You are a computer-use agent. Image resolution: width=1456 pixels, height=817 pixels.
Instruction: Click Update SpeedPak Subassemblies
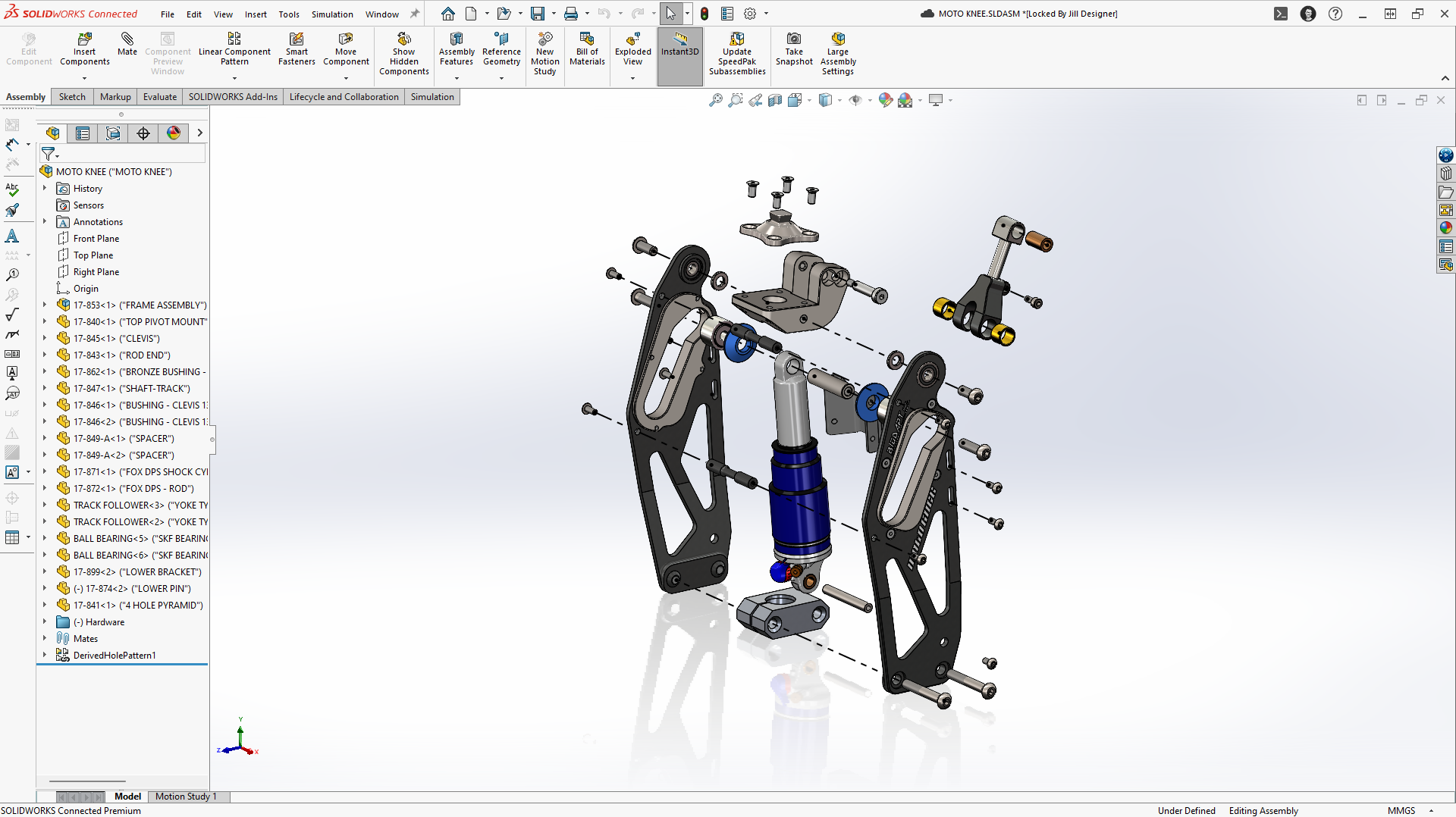[x=736, y=50]
